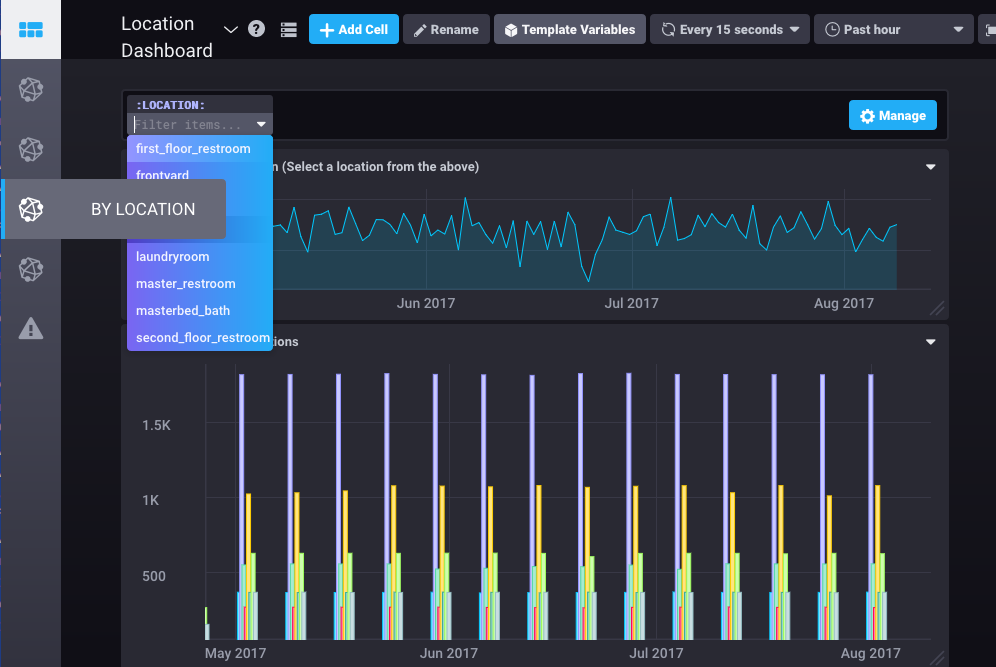Pick master_restroom in the location dropdown

click(200, 284)
